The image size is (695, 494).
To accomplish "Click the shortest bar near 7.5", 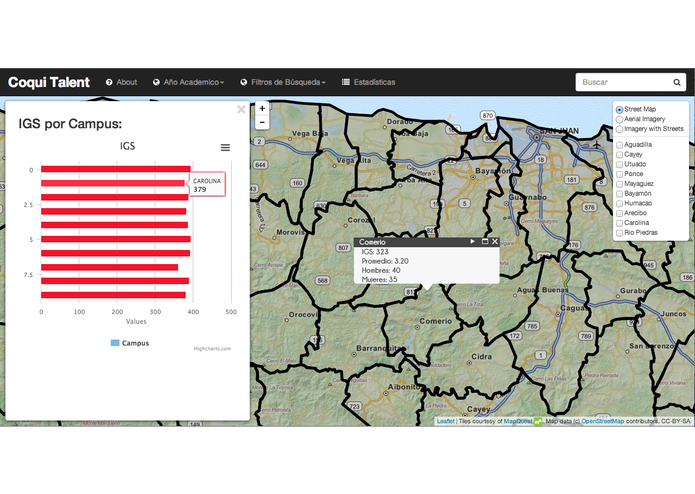I will click(x=109, y=267).
